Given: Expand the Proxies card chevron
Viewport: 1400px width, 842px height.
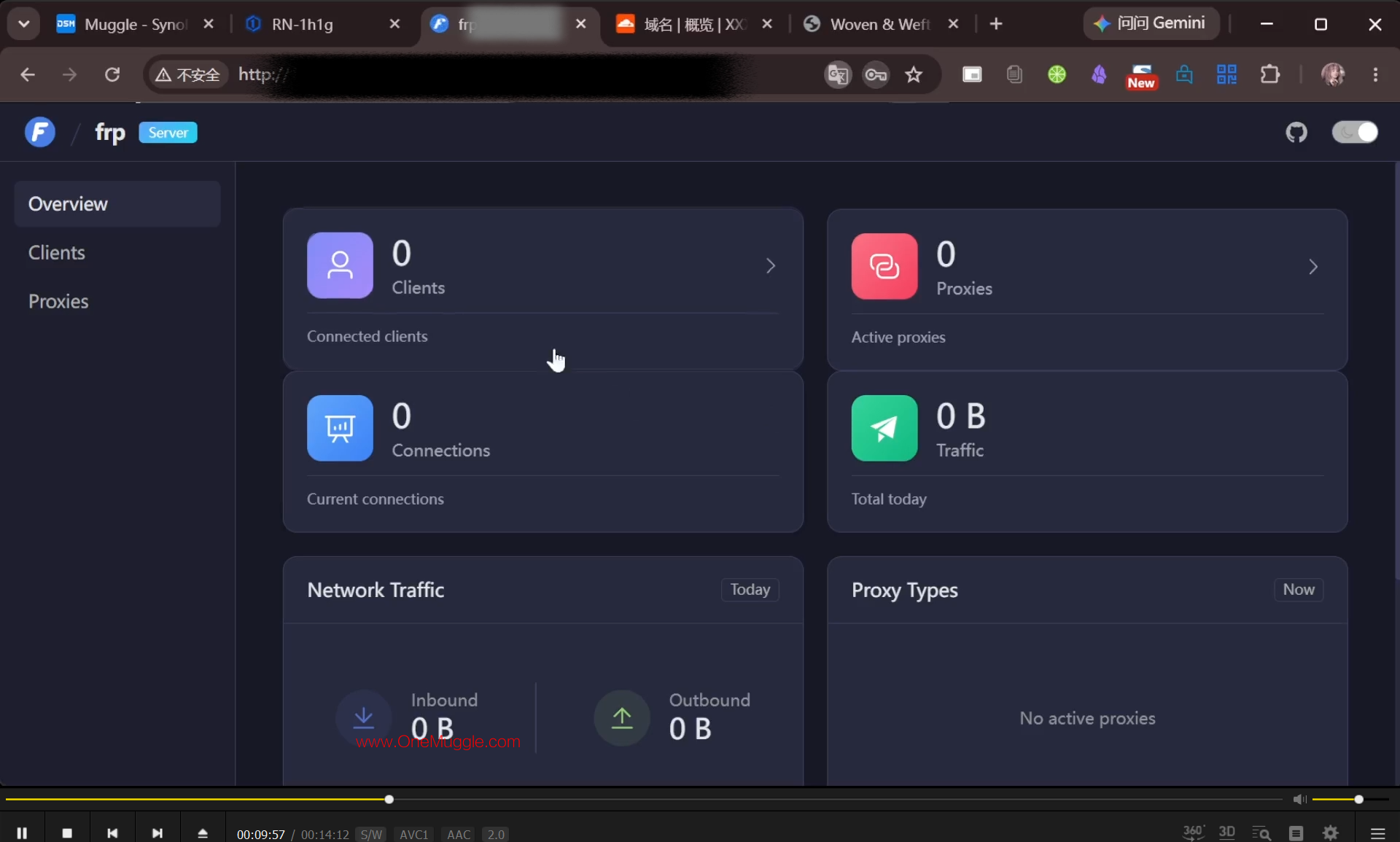Looking at the screenshot, I should pyautogui.click(x=1313, y=267).
